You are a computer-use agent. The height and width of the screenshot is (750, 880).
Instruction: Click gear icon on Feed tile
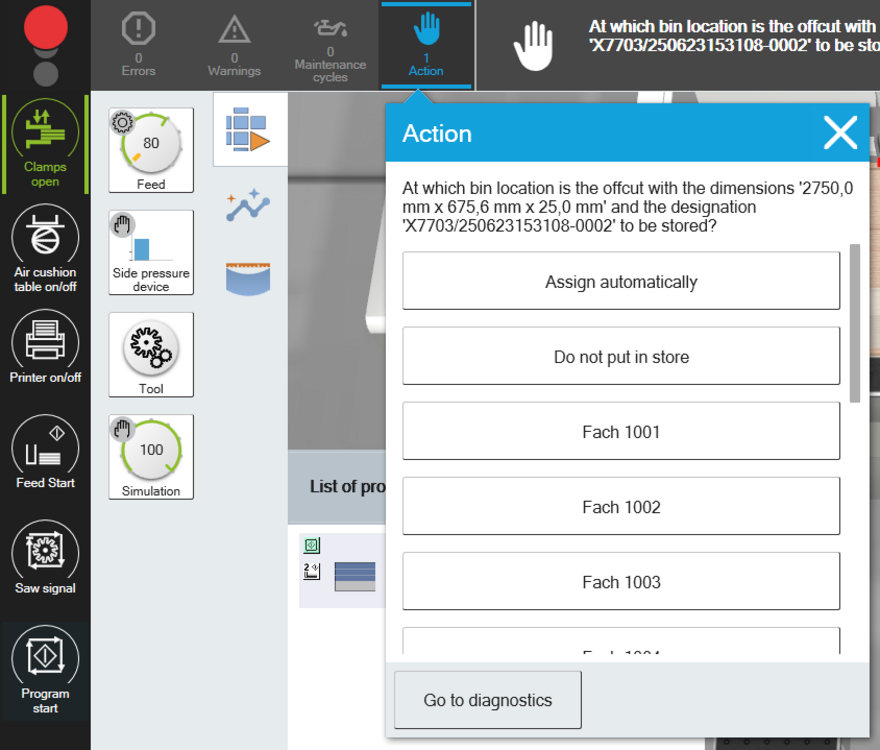click(x=122, y=122)
